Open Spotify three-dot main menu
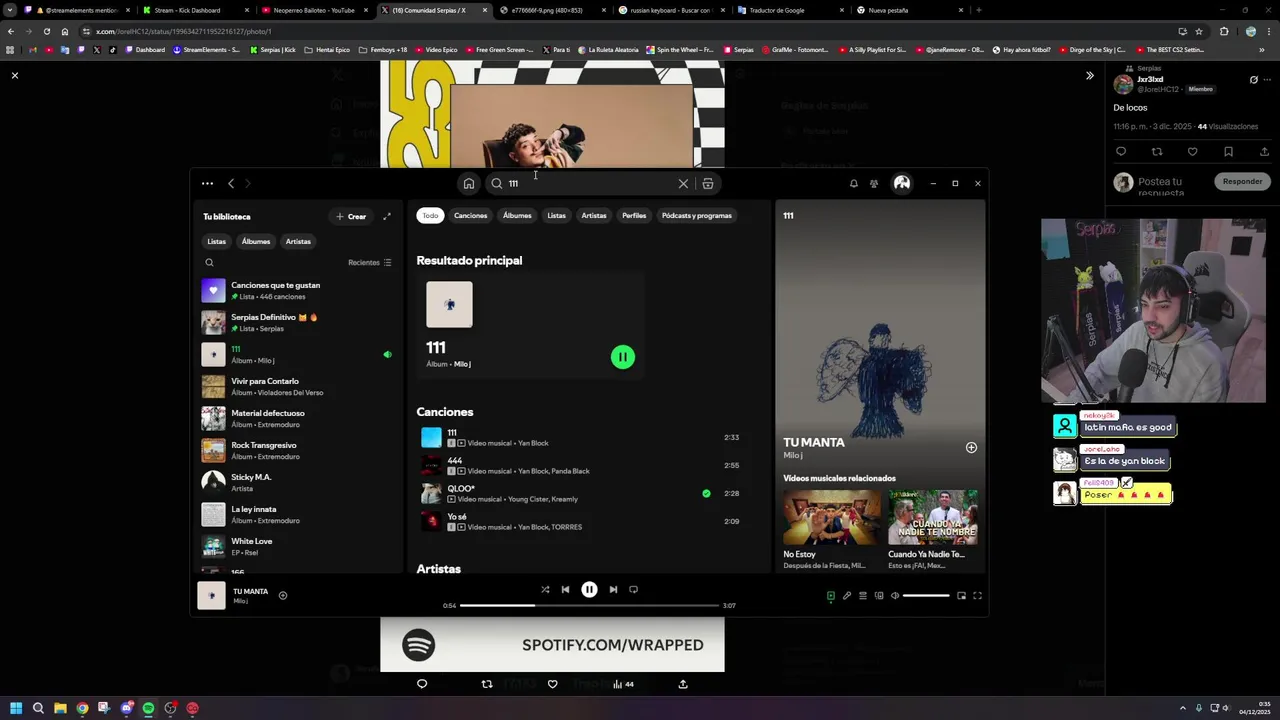The image size is (1280, 720). coord(207,183)
